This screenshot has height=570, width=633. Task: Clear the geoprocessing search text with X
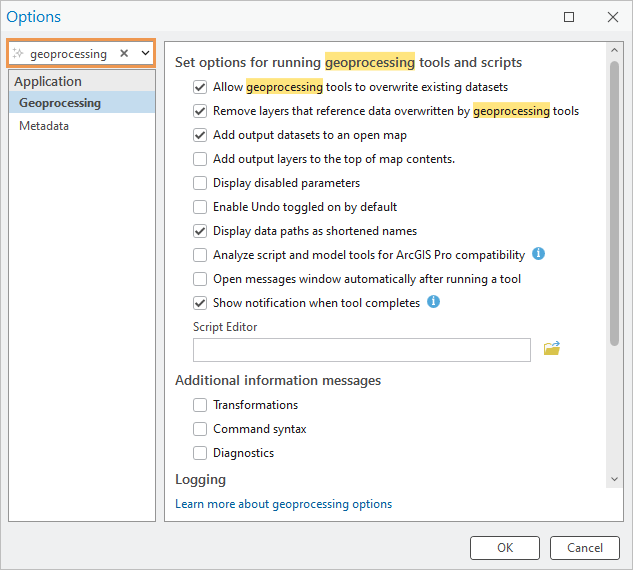click(x=124, y=54)
